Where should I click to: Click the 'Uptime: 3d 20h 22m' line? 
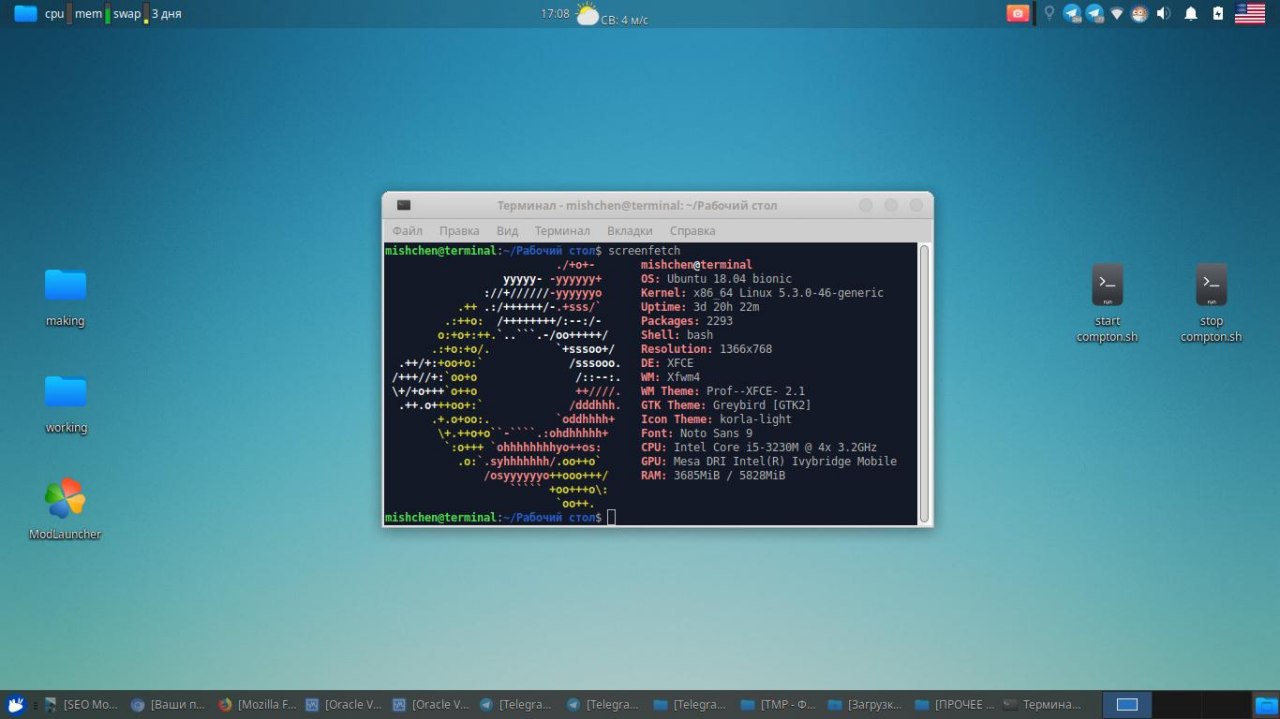coord(700,307)
